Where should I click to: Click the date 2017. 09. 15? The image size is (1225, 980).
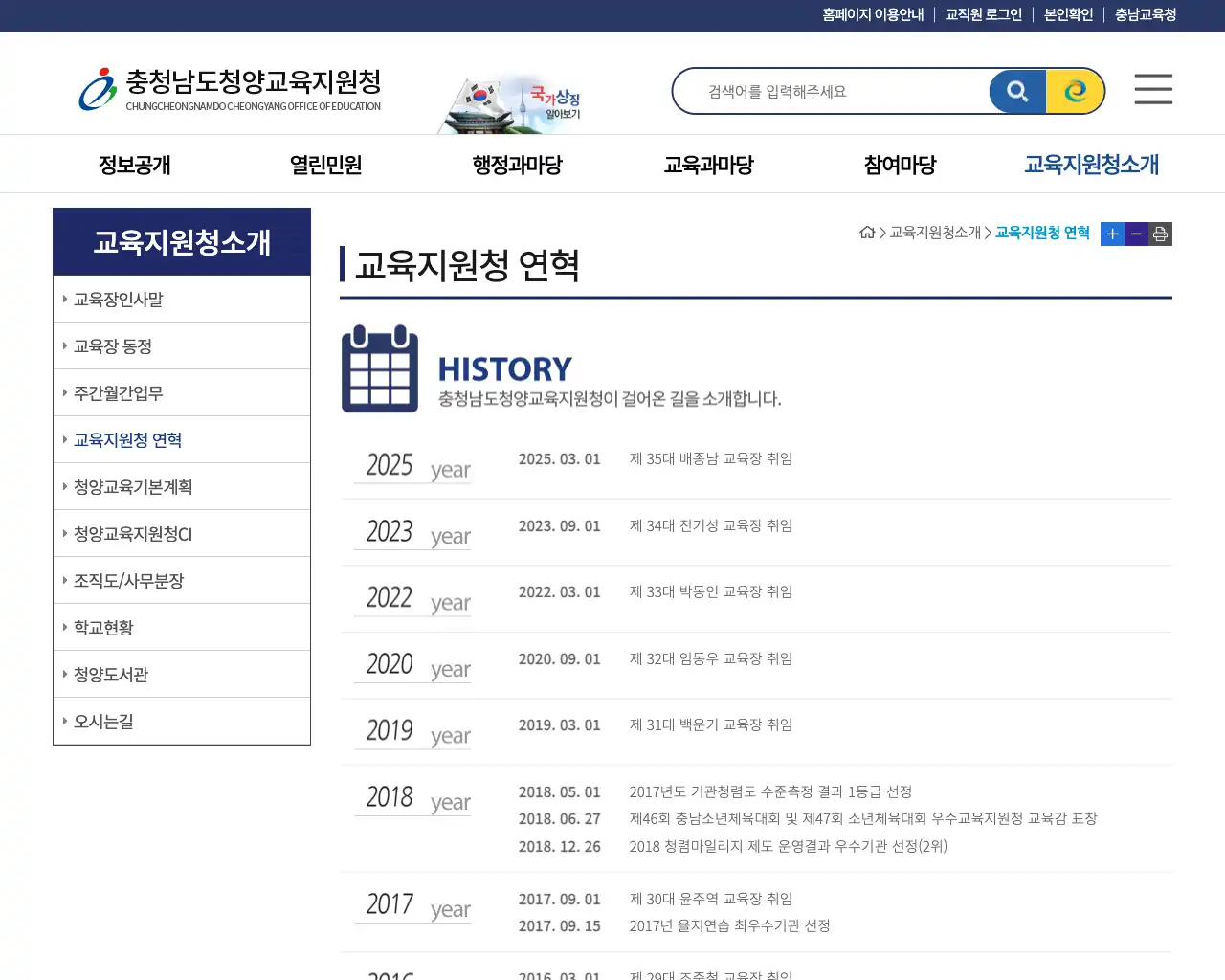click(x=560, y=926)
